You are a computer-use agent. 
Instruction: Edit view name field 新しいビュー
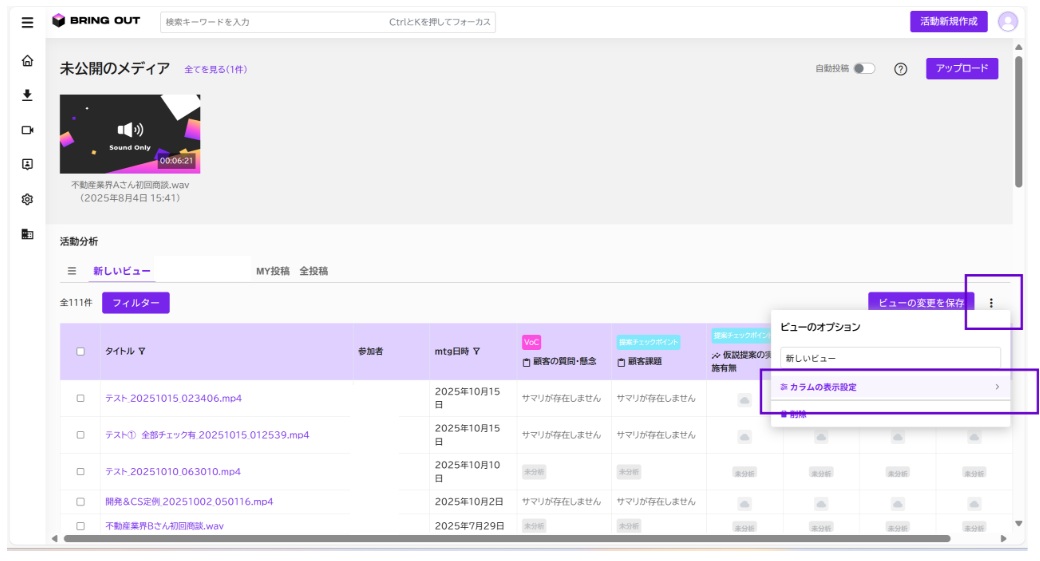click(x=890, y=358)
